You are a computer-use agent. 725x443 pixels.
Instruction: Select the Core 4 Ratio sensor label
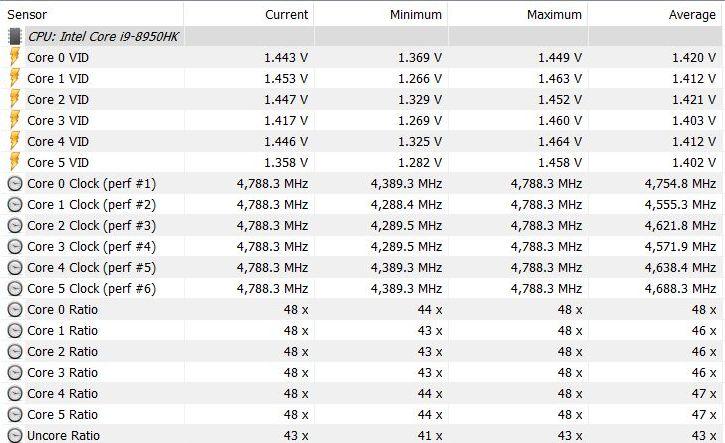click(x=62, y=394)
